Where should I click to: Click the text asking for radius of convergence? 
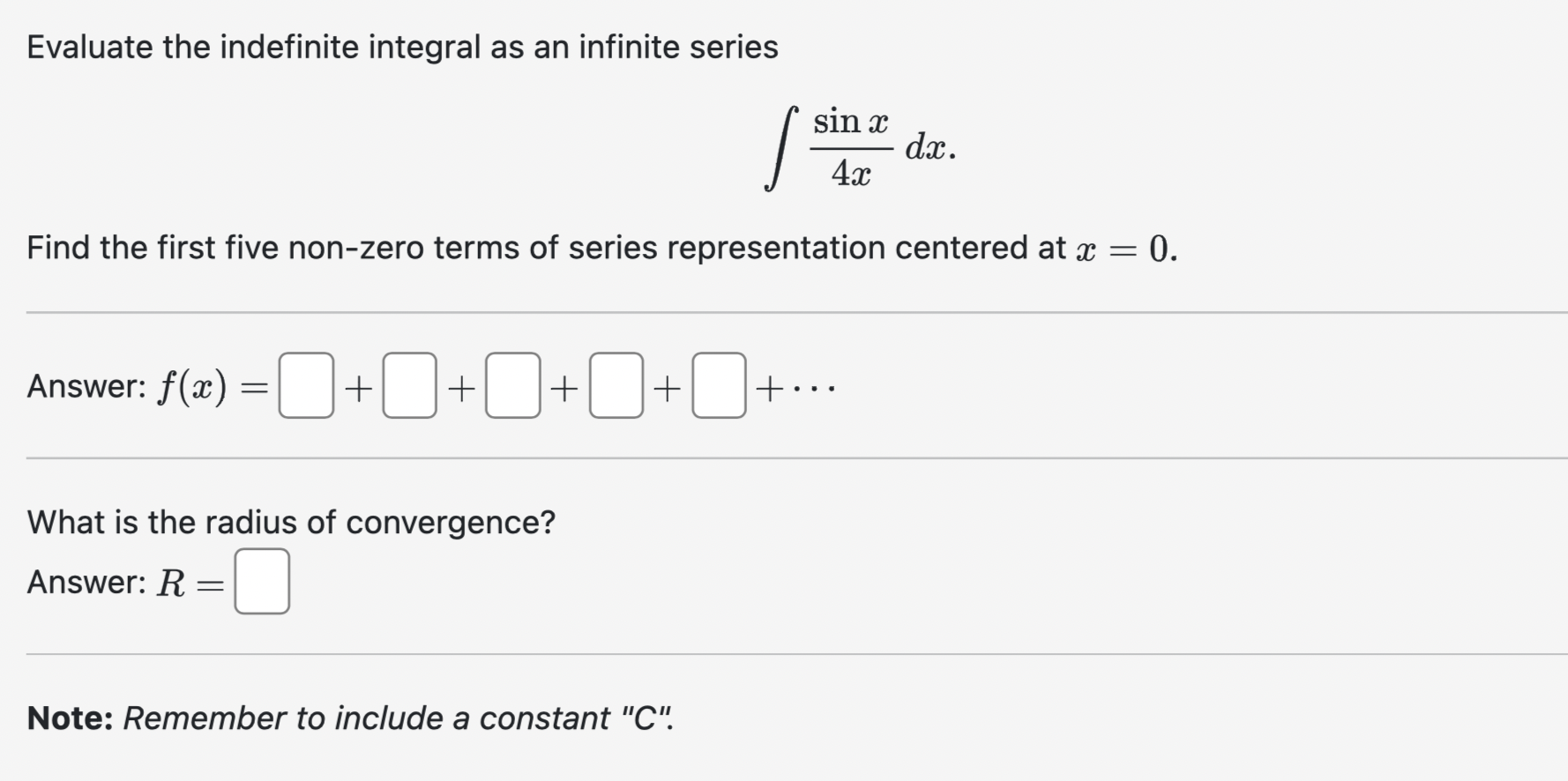pos(291,521)
